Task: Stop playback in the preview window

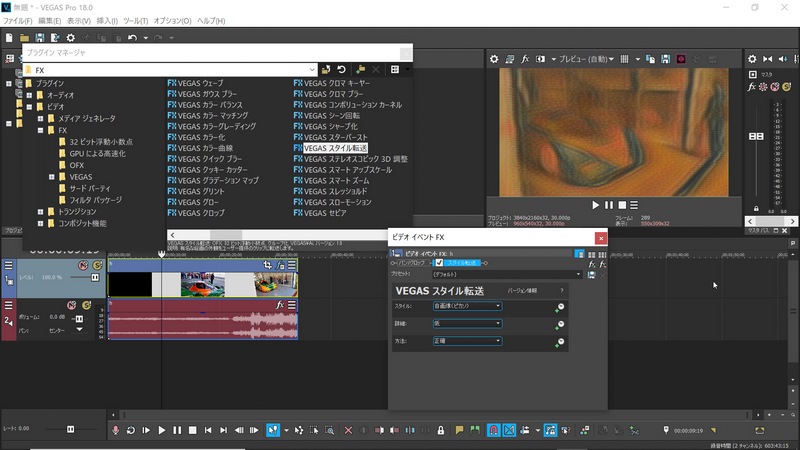Action: click(x=622, y=205)
